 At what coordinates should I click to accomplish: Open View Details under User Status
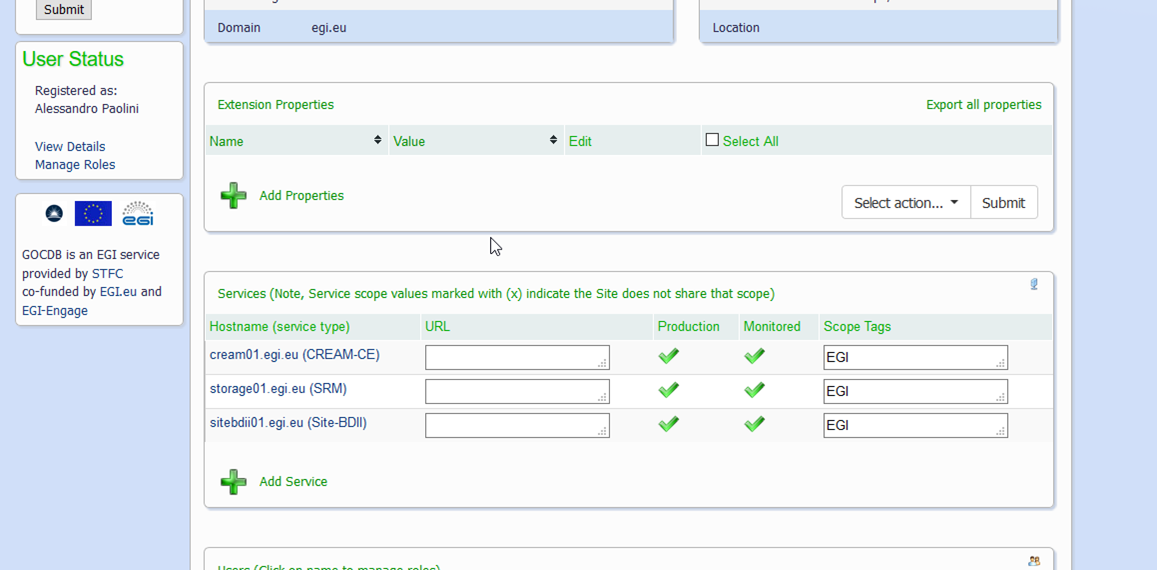coord(70,147)
